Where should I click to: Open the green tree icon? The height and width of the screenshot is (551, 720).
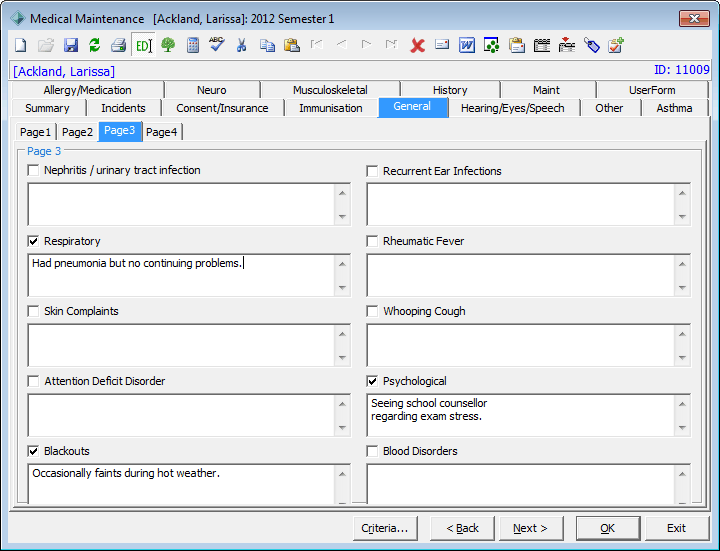[x=168, y=45]
